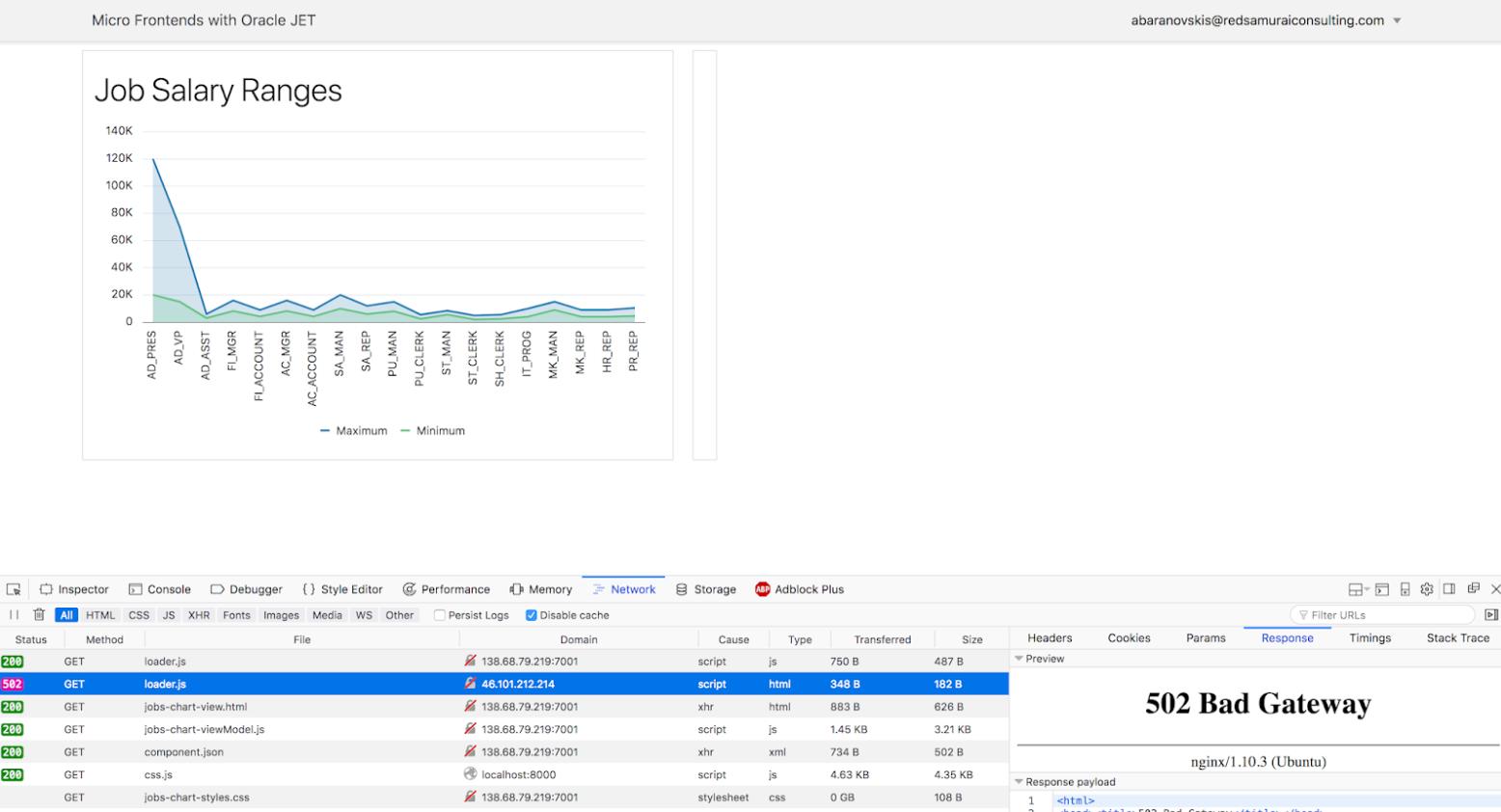Sort requests by Transferred column header

coord(882,639)
